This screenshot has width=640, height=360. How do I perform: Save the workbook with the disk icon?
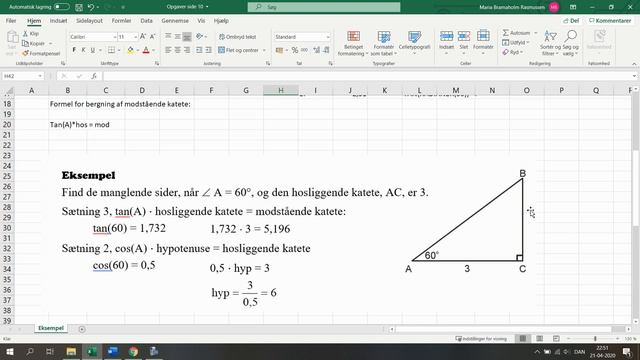pos(79,7)
